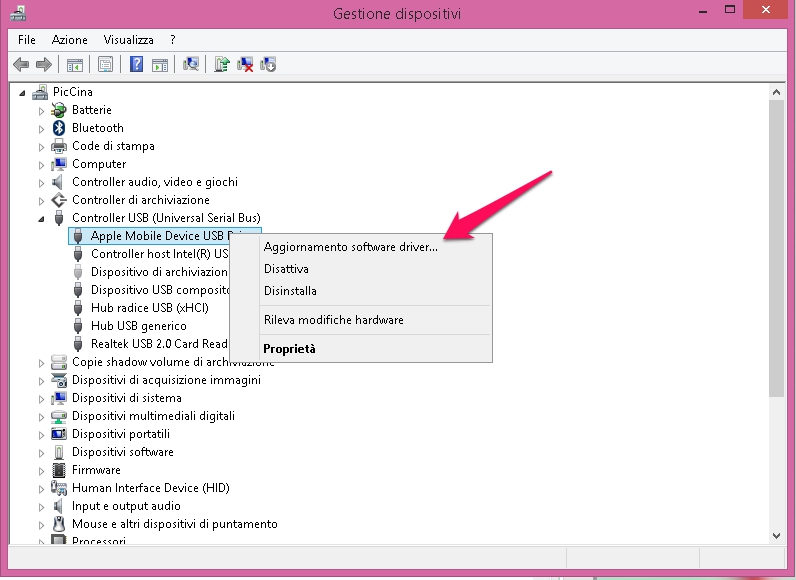The height and width of the screenshot is (580, 796).
Task: Click the vertical scrollbar down arrow
Action: (777, 536)
